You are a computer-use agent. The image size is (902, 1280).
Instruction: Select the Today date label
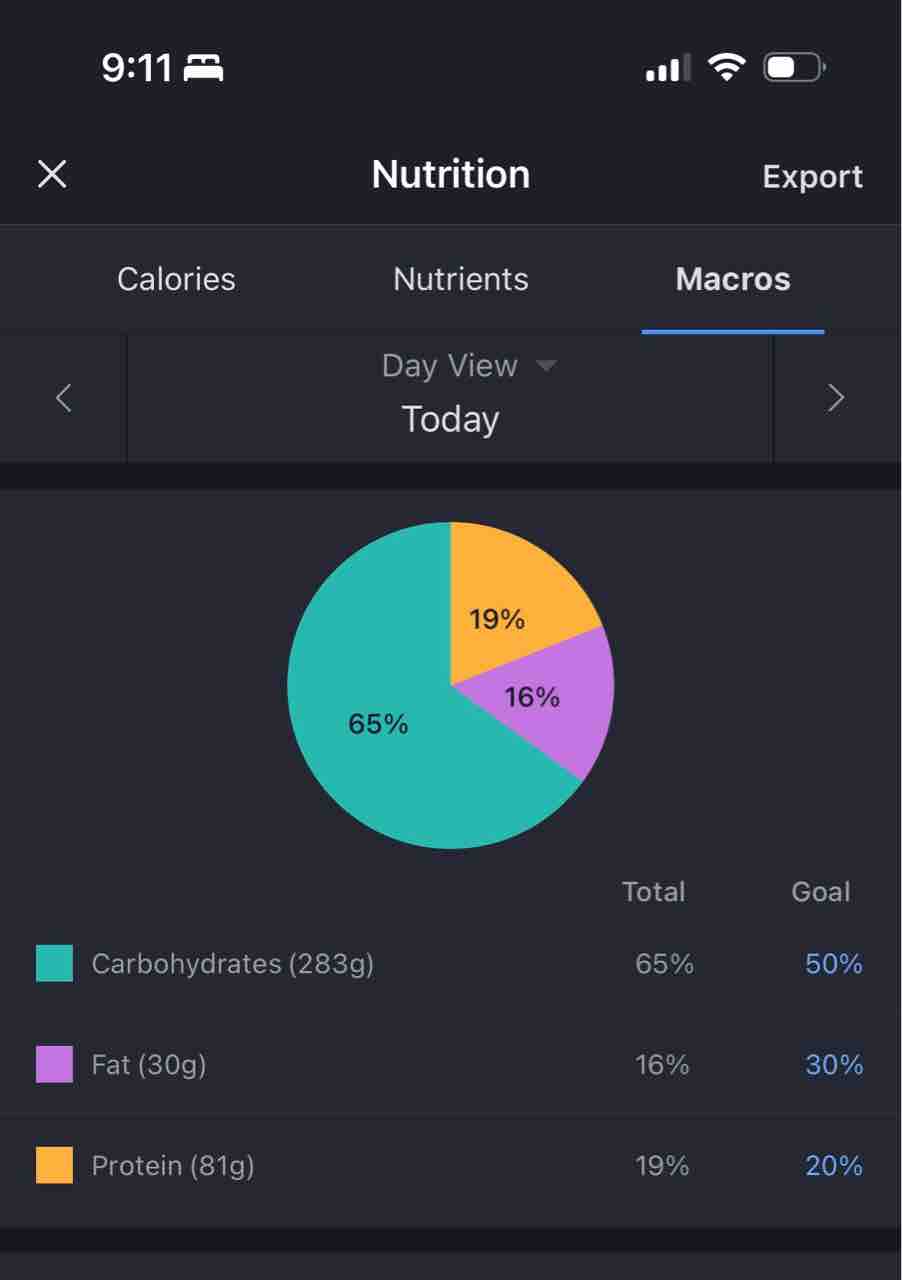450,419
